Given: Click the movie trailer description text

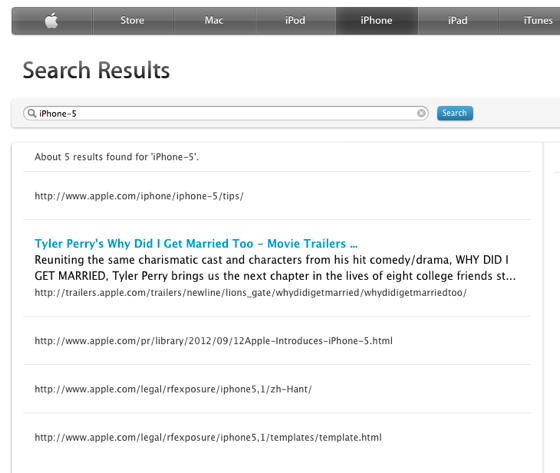Looking at the screenshot, I should [275, 268].
